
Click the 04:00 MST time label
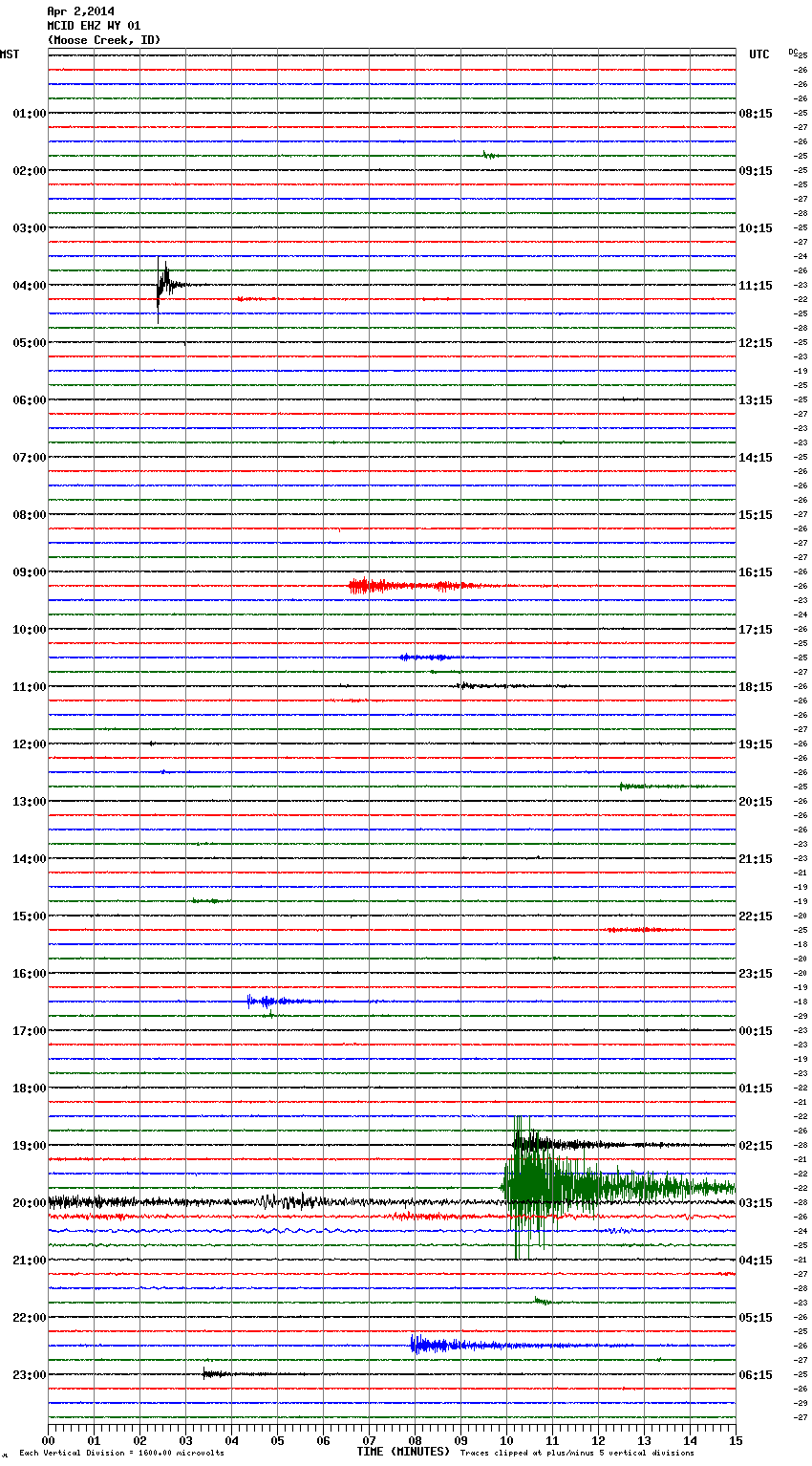(30, 286)
